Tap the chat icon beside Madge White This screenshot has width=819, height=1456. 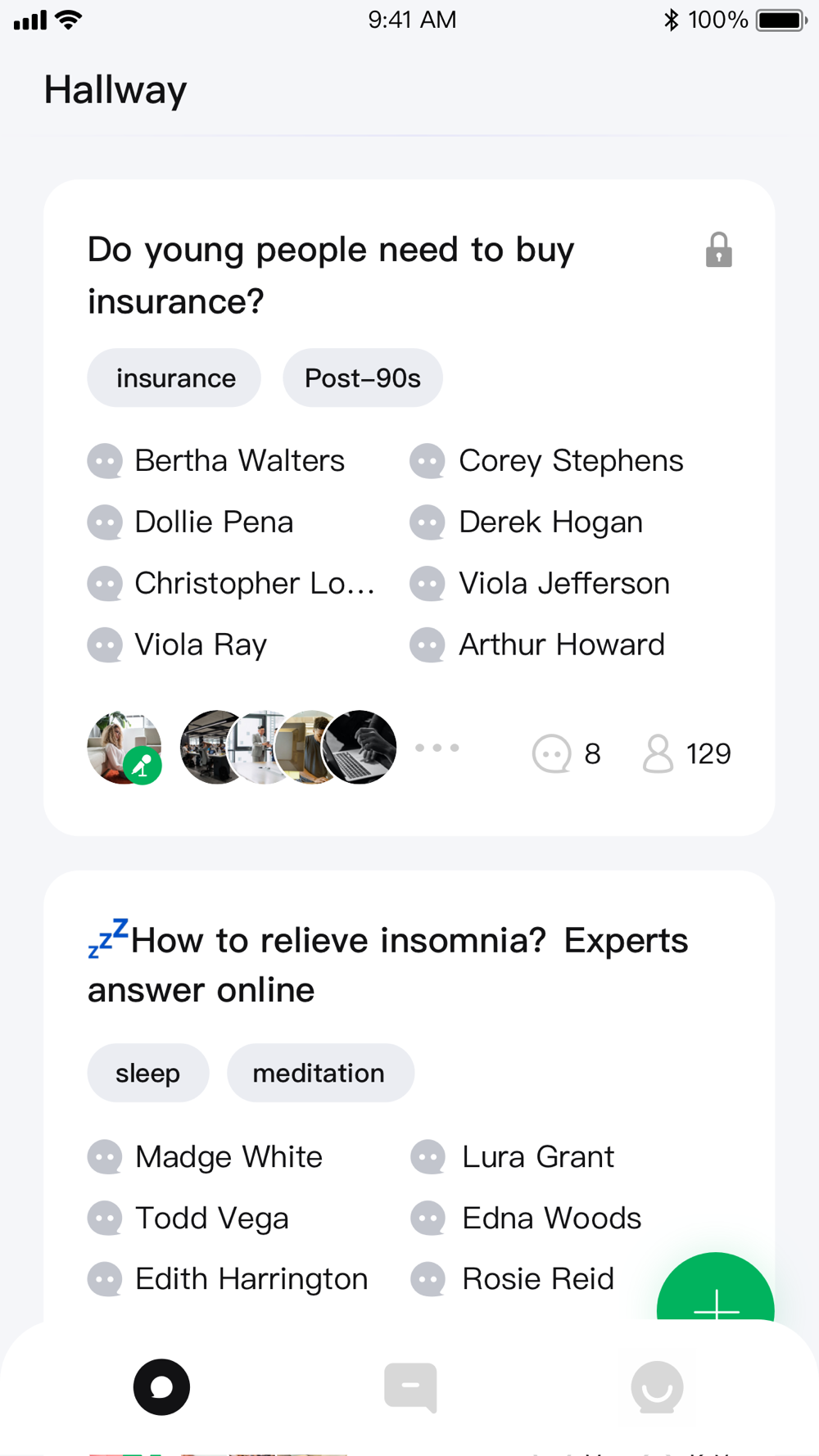click(x=105, y=1157)
